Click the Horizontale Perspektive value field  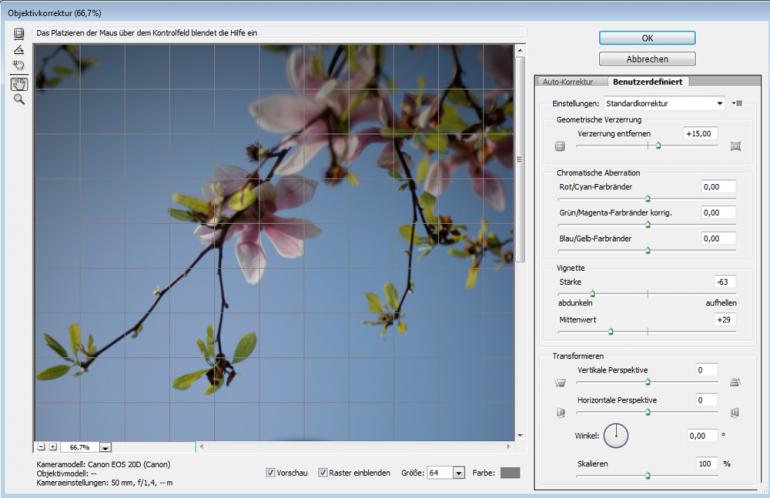(x=707, y=400)
